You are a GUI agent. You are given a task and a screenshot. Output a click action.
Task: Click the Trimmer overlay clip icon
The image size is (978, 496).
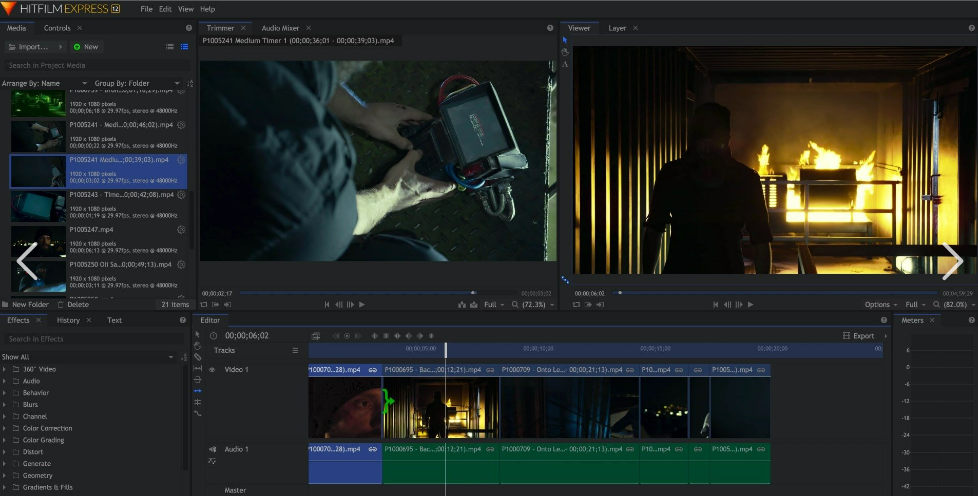click(x=473, y=304)
